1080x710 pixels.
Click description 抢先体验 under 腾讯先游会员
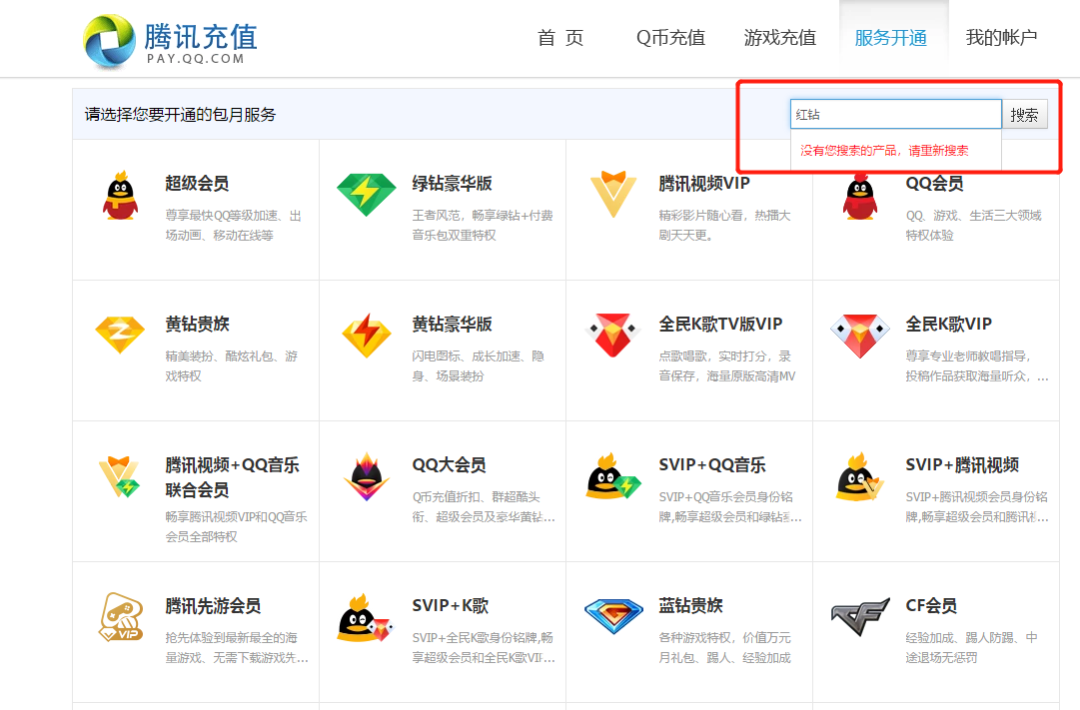click(x=237, y=647)
